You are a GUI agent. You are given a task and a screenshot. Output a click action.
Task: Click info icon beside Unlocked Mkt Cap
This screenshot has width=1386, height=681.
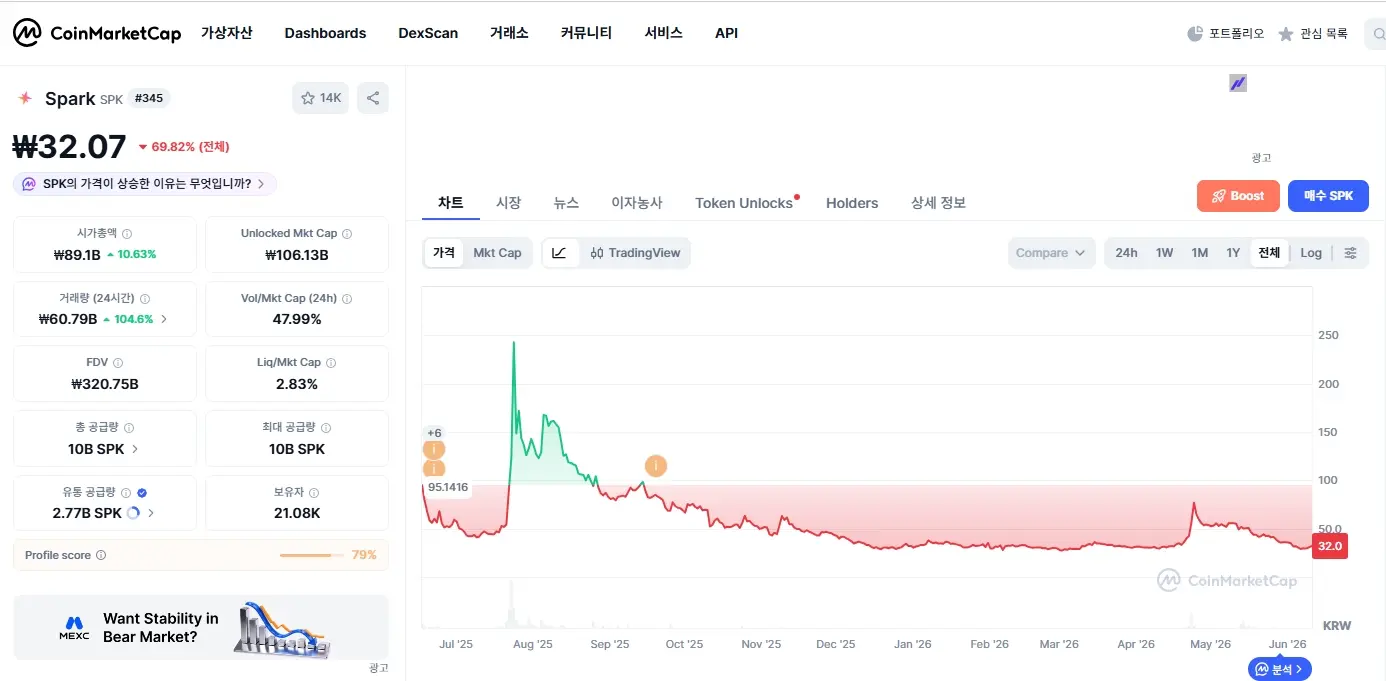coord(347,233)
